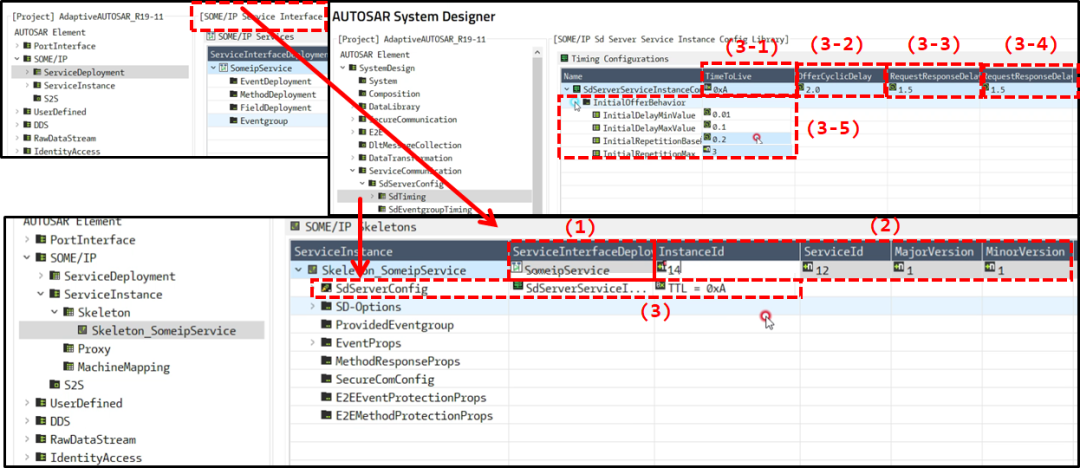Click the SecureComConfig folder icon
Image resolution: width=1080 pixels, height=468 pixels.
tap(326, 380)
